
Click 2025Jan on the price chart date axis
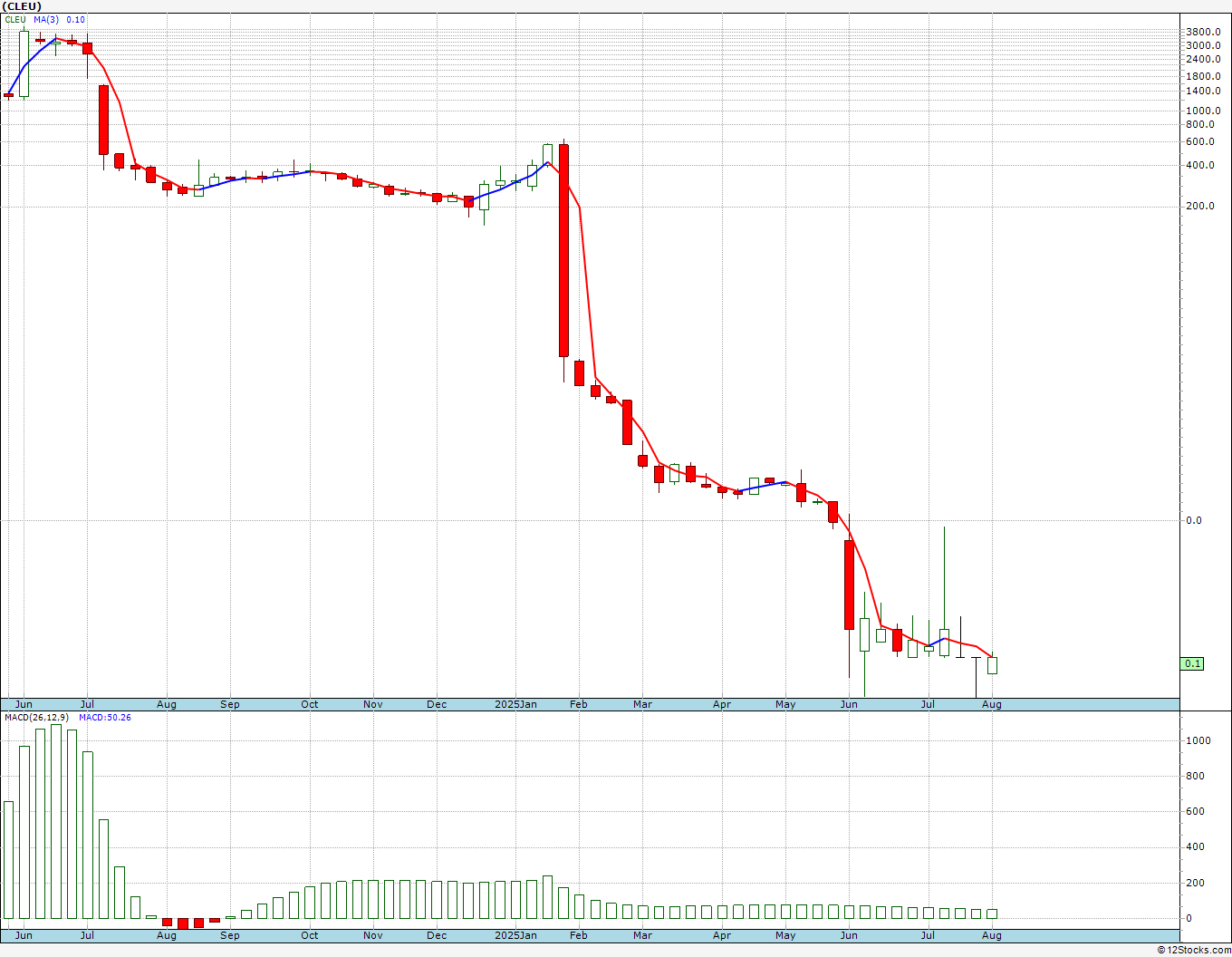[x=515, y=704]
